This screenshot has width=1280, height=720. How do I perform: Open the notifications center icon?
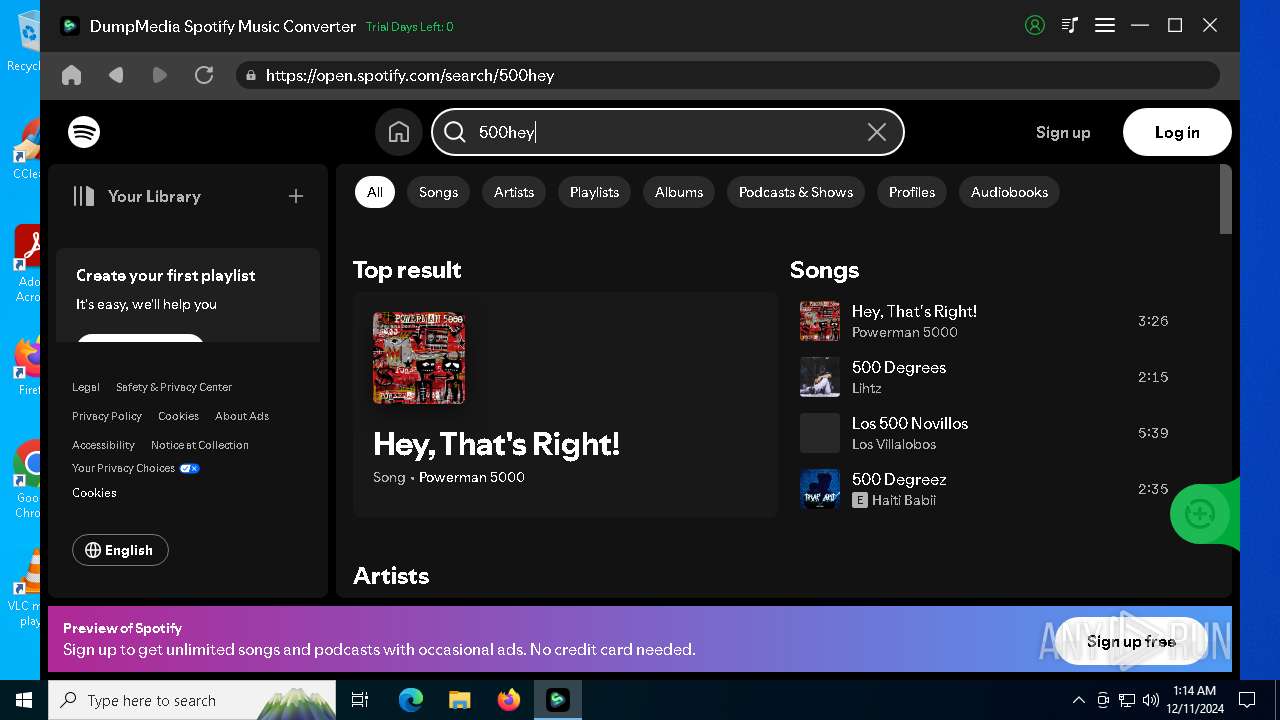[x=1247, y=700]
